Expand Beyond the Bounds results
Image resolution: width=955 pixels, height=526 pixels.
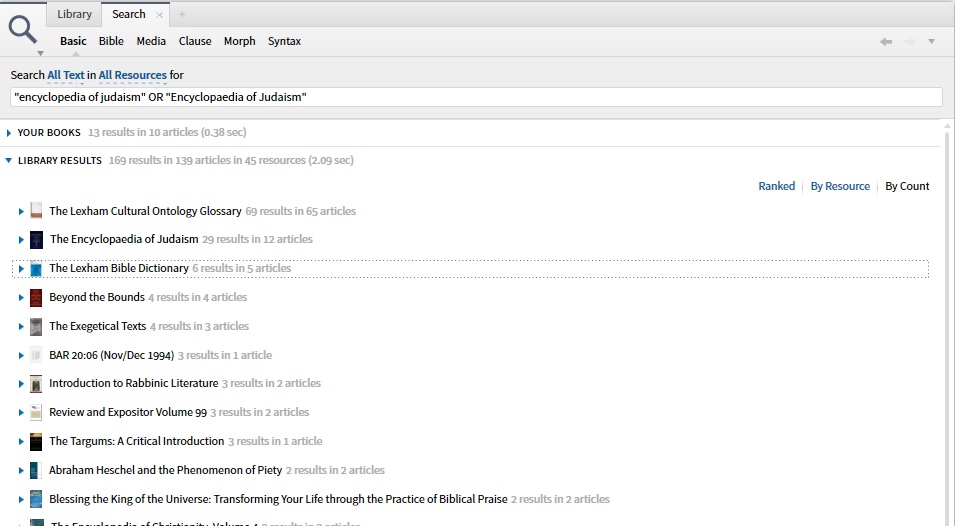click(21, 298)
